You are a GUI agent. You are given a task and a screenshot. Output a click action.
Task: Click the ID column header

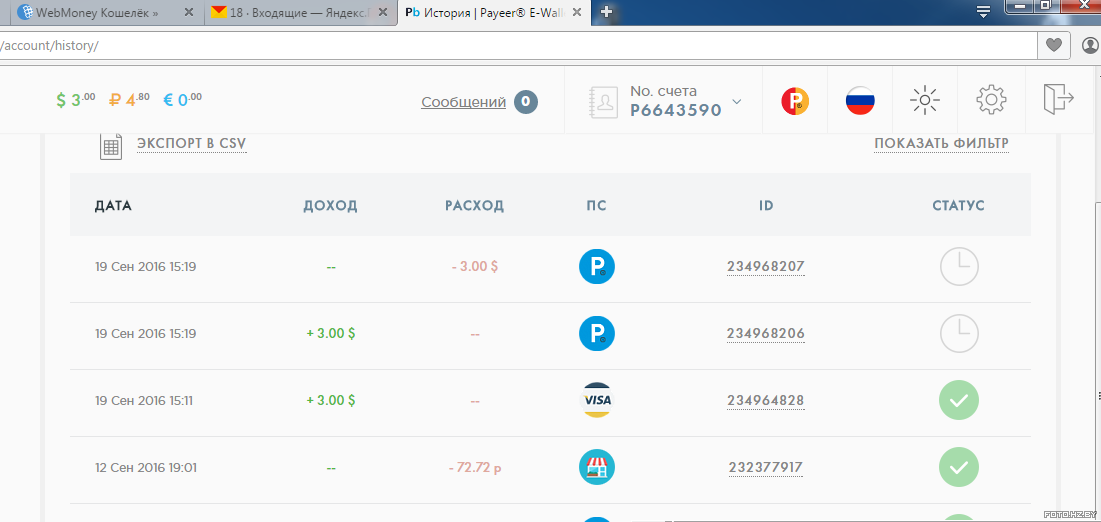click(766, 206)
